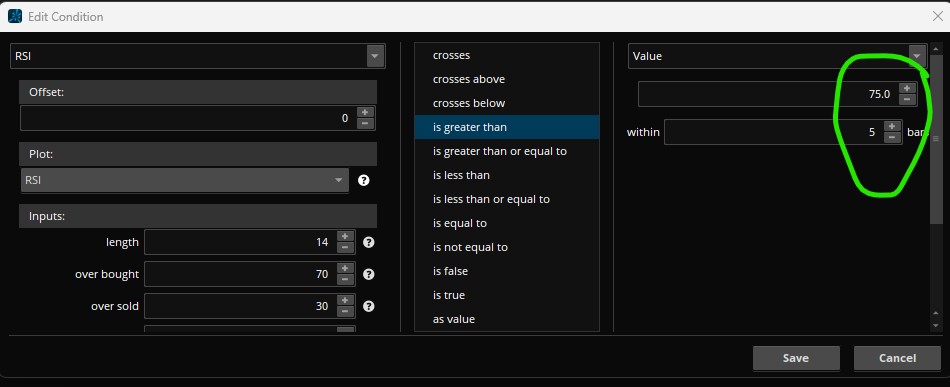Image resolution: width=950 pixels, height=387 pixels.
Task: Decrease the over sold value
Action: click(x=345, y=311)
